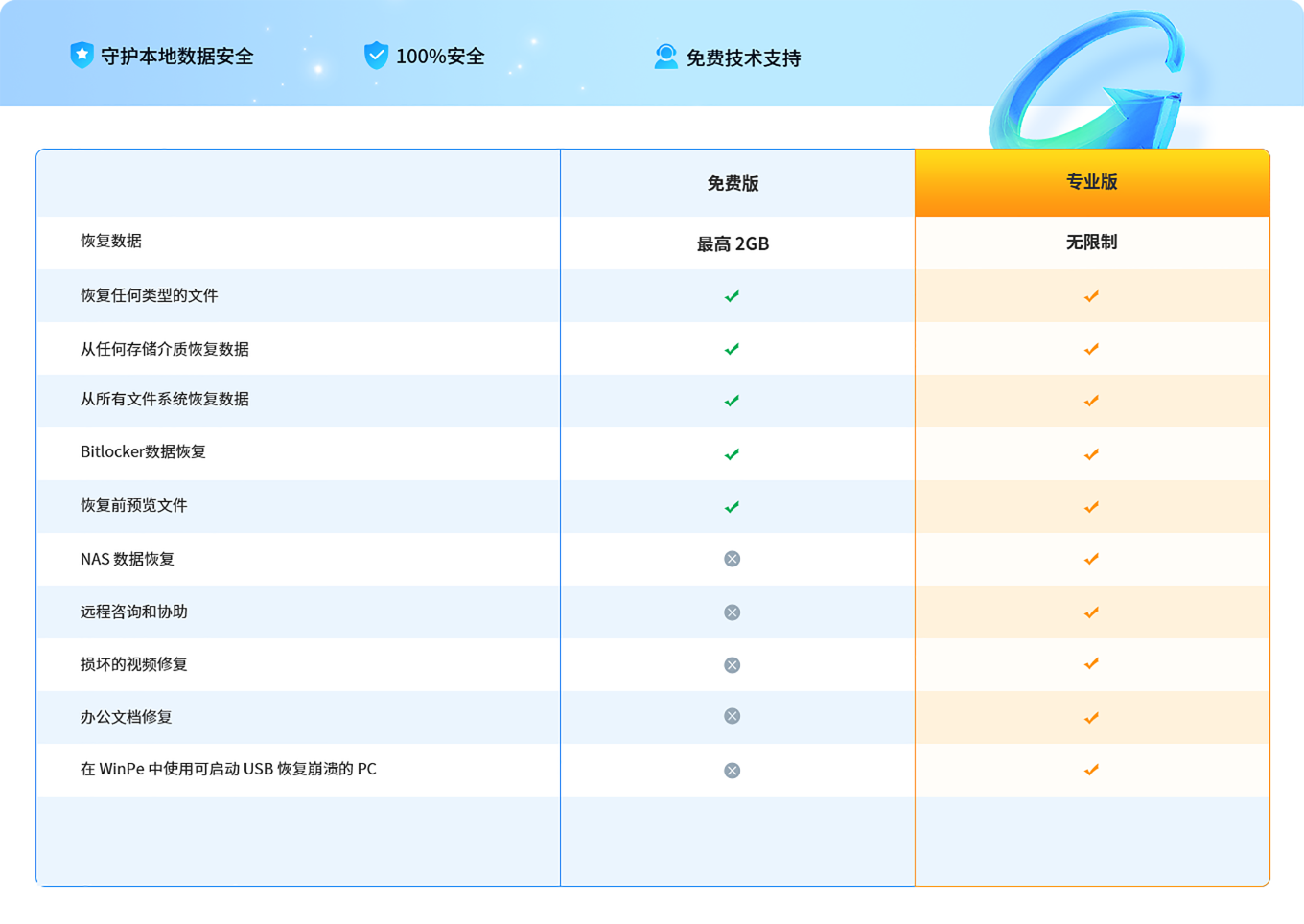Click gray cross for WinPe USB row in 免费版
Viewport: 1304px width, 924px height.
[732, 771]
